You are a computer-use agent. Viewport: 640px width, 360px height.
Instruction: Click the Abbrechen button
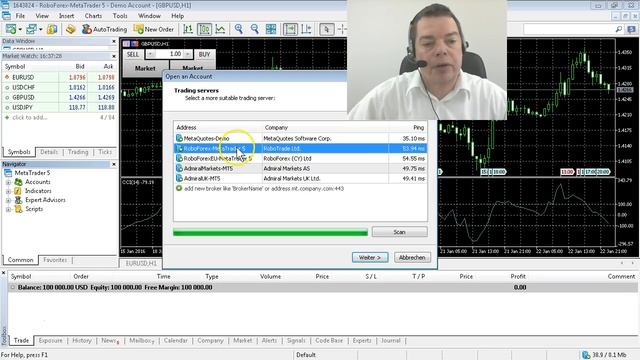click(x=412, y=258)
